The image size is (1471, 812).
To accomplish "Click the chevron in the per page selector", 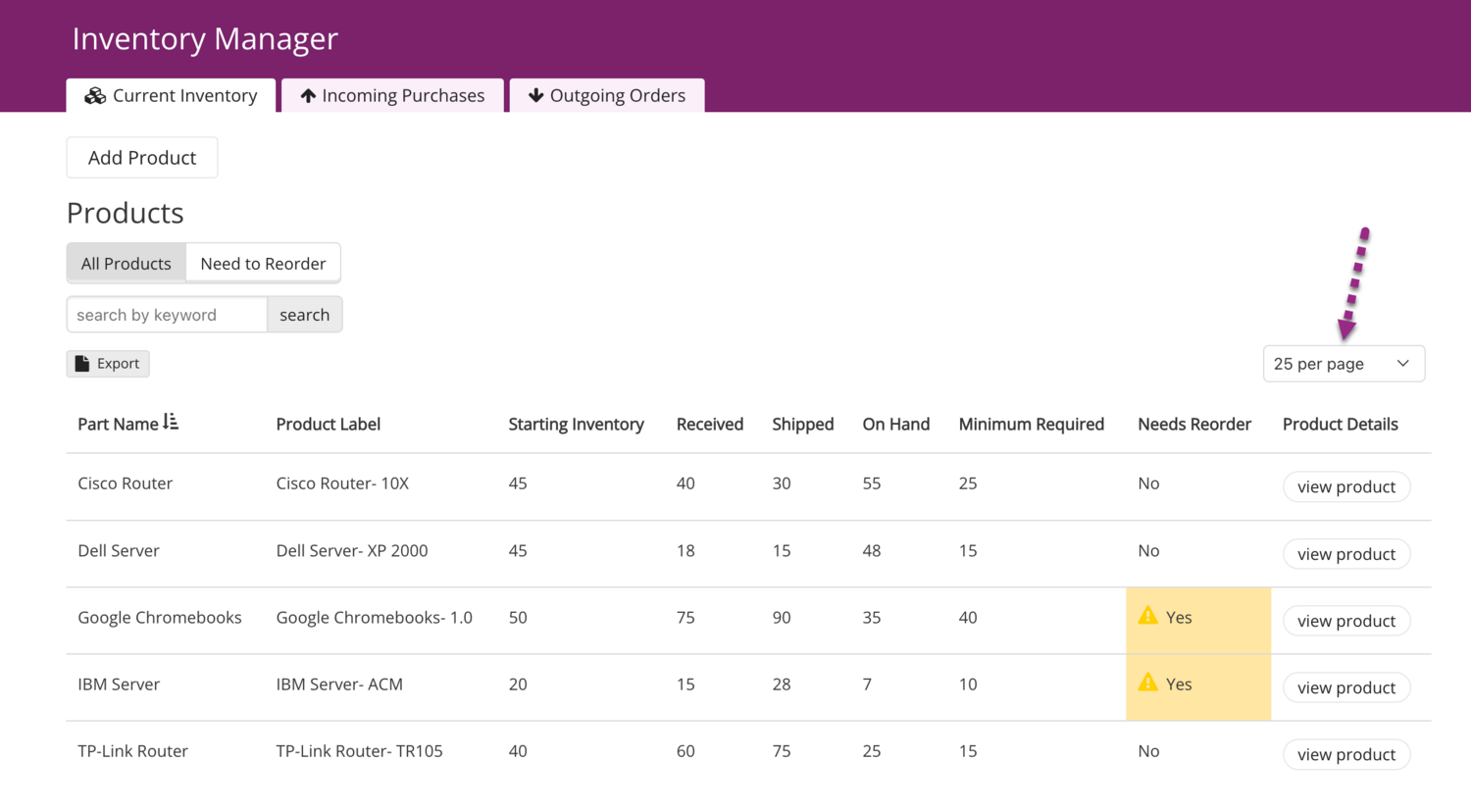I will point(1402,364).
